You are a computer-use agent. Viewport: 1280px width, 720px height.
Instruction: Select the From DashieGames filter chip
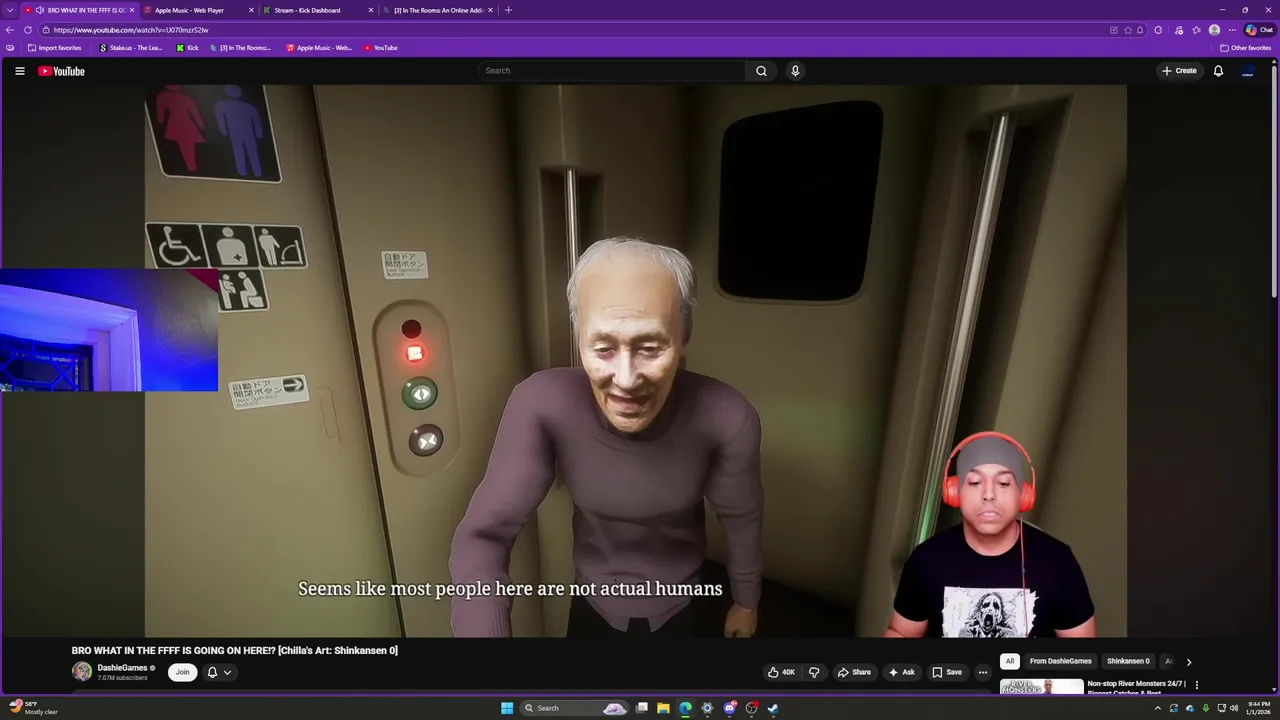(x=1060, y=661)
